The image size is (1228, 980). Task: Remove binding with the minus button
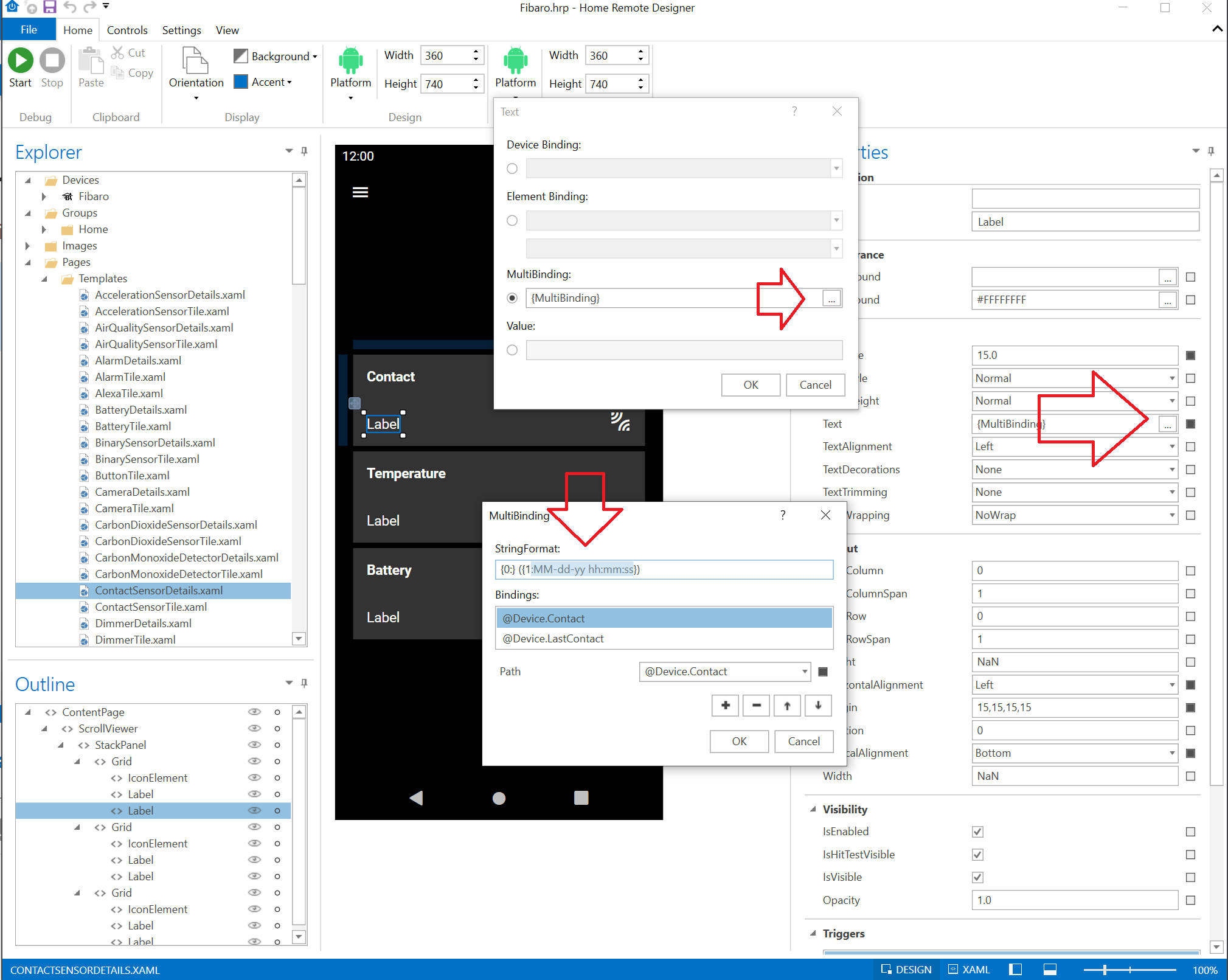756,706
